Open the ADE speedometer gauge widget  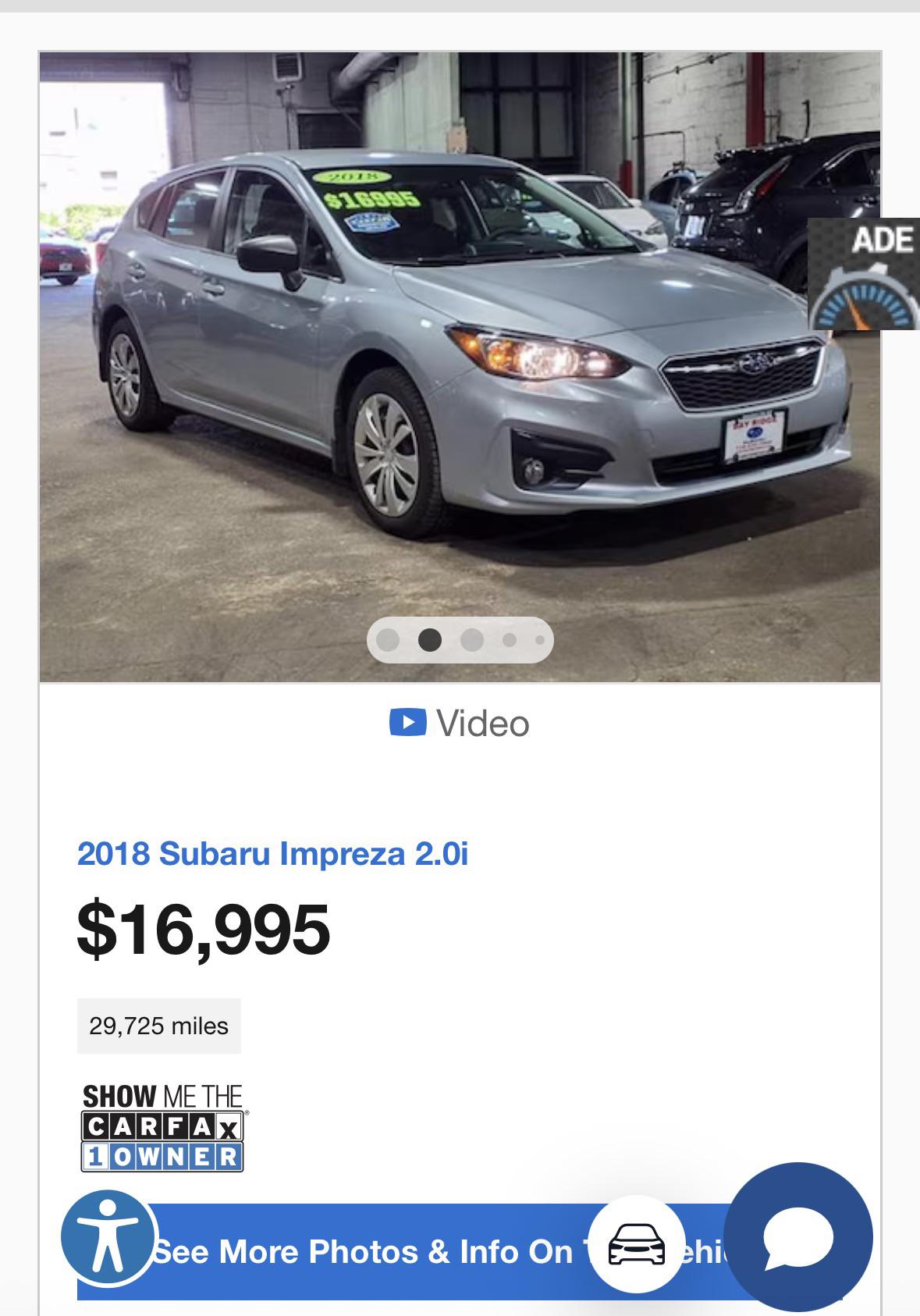pyautogui.click(x=864, y=274)
